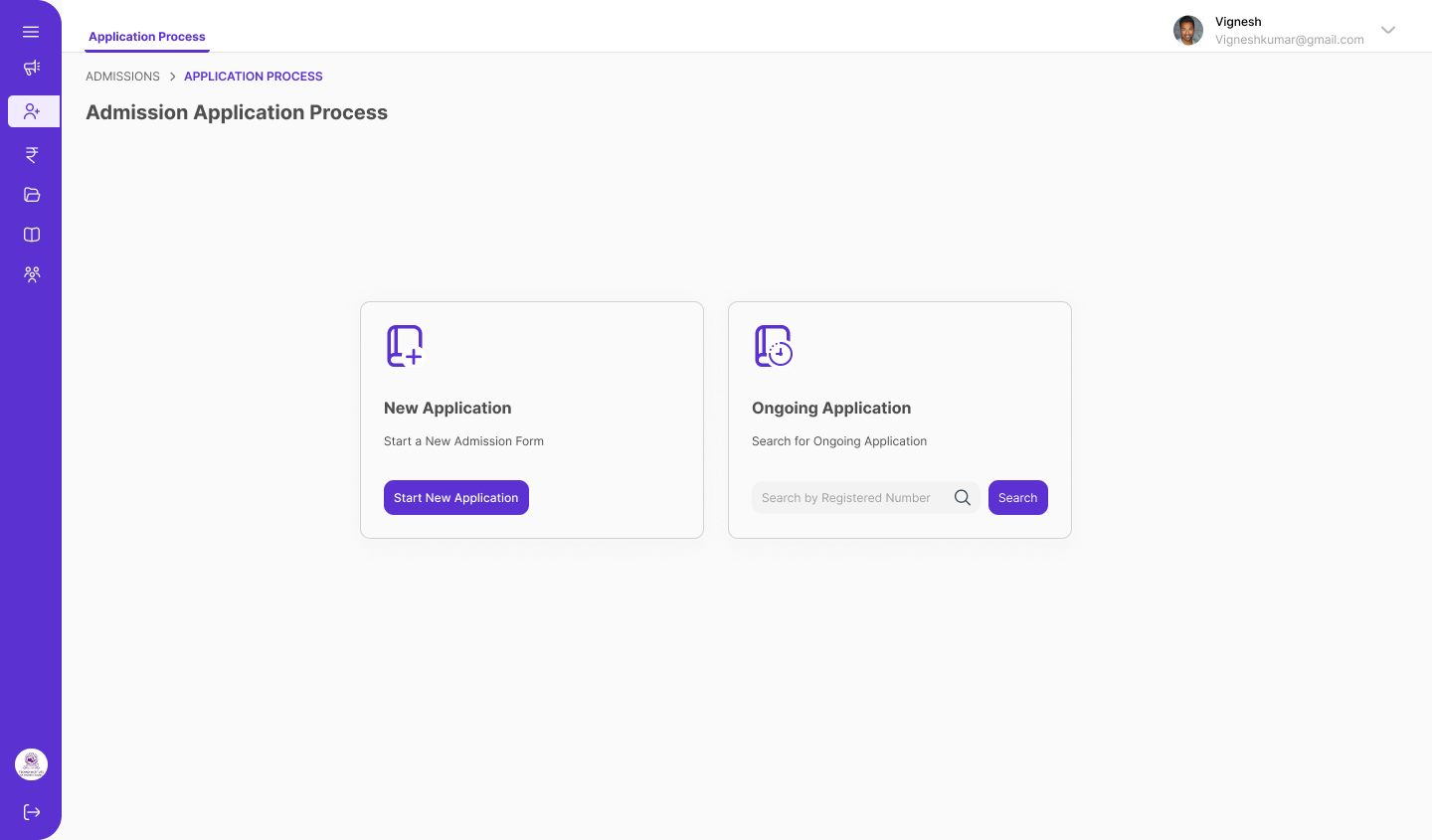
Task: Focus the Search by Registered Number field
Action: 845,498
